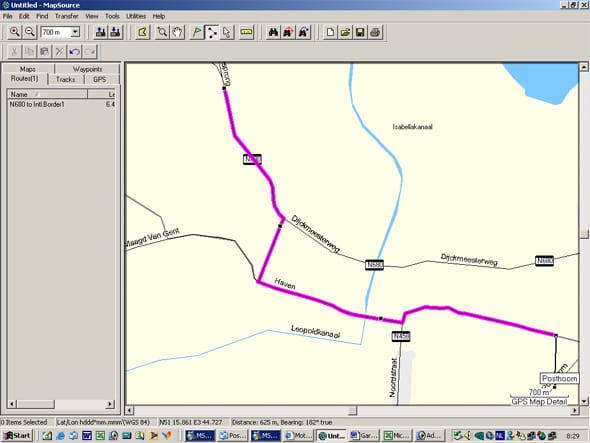Viewport: 590px width, 443px height.
Task: Click the 'Isabellakanaal' label on map
Action: pyautogui.click(x=412, y=127)
